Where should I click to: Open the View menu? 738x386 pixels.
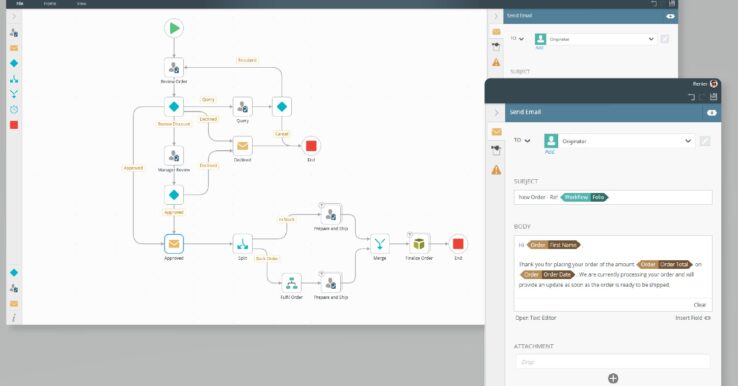81,3
